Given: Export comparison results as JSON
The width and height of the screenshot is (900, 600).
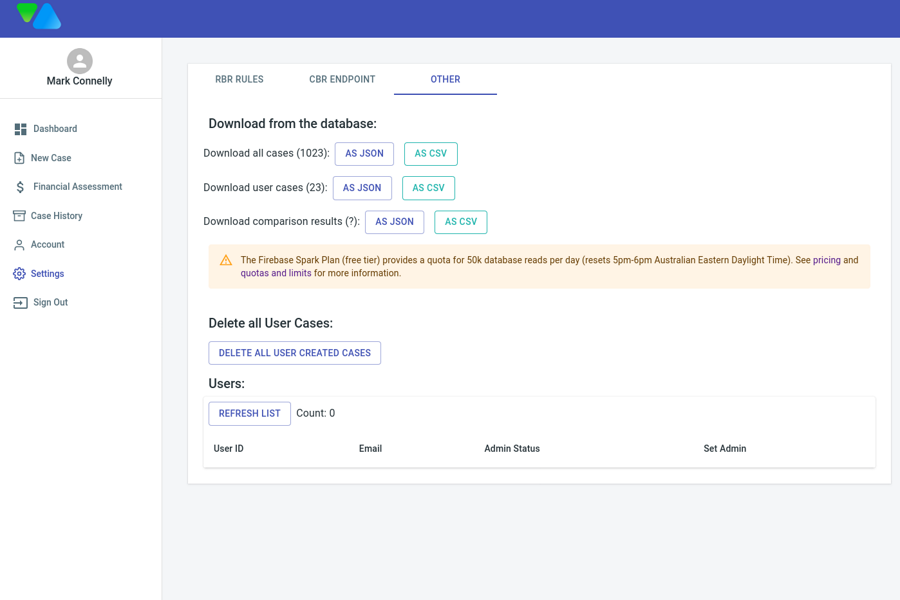Looking at the screenshot, I should point(394,222).
